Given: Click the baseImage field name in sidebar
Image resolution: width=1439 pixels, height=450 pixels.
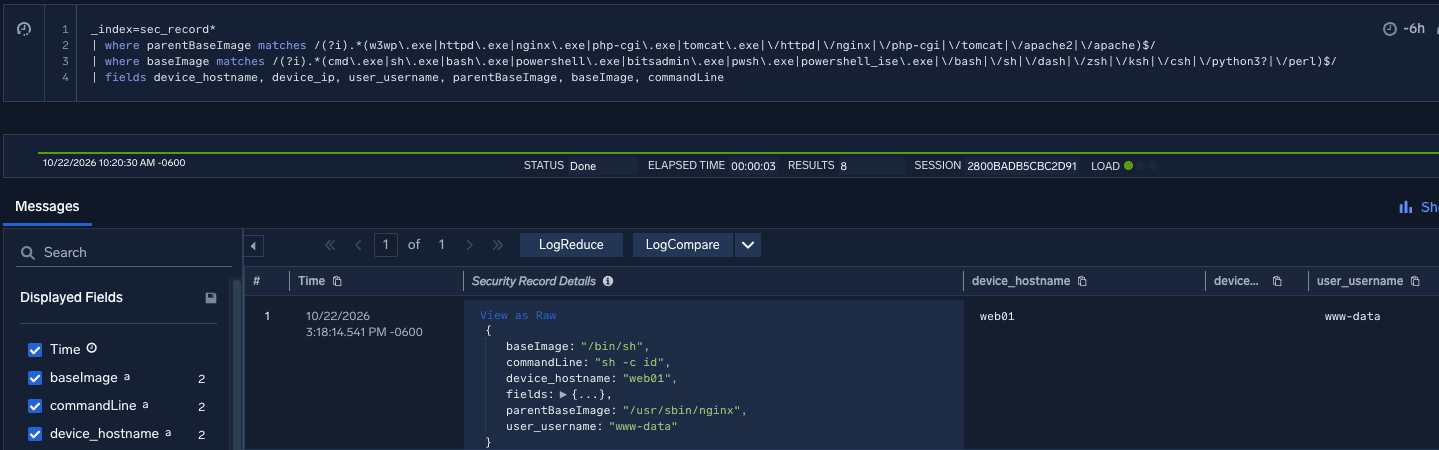Looking at the screenshot, I should (x=84, y=378).
